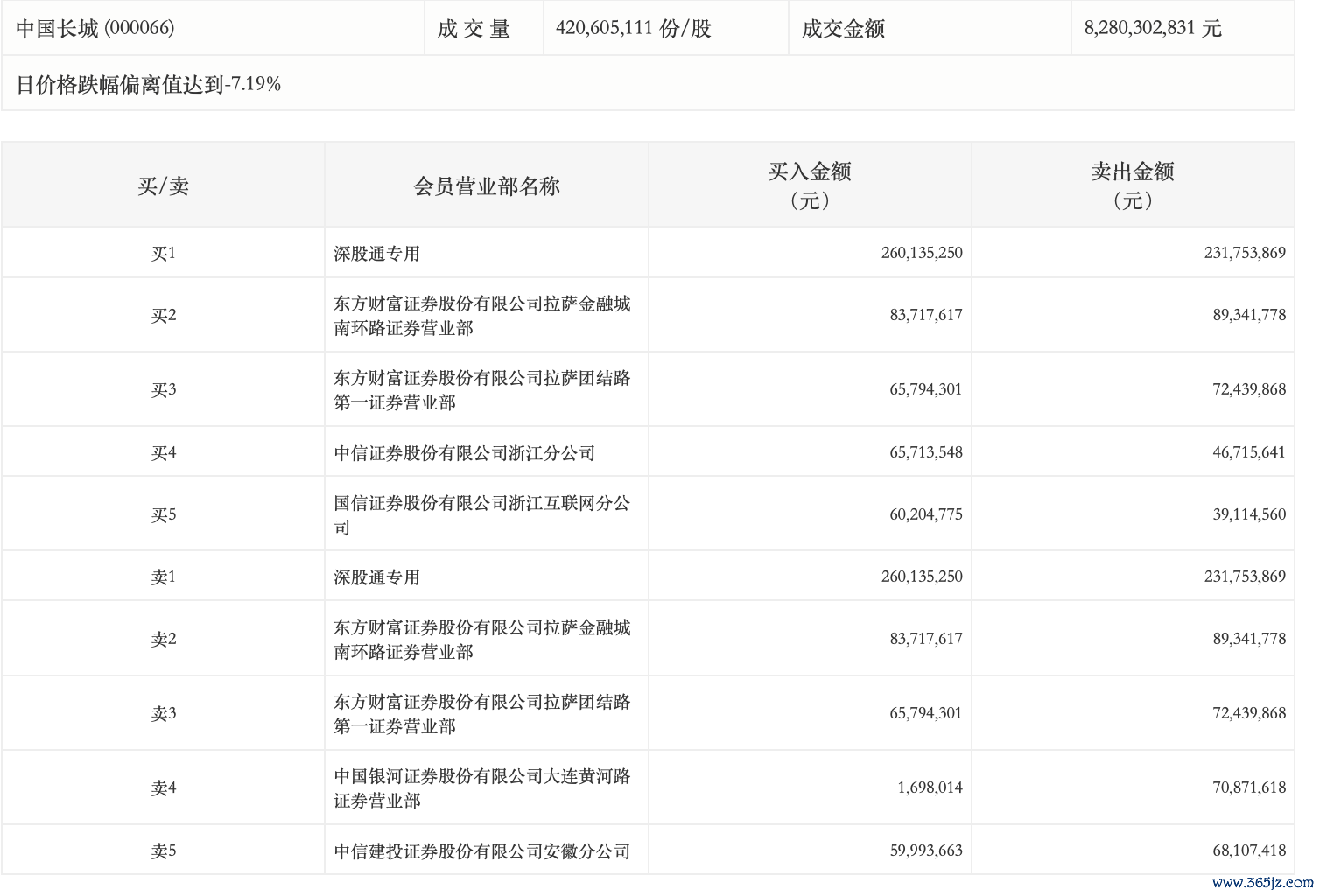Click the 卖出金额（元） column header
The height and width of the screenshot is (896, 1320).
(1133, 185)
